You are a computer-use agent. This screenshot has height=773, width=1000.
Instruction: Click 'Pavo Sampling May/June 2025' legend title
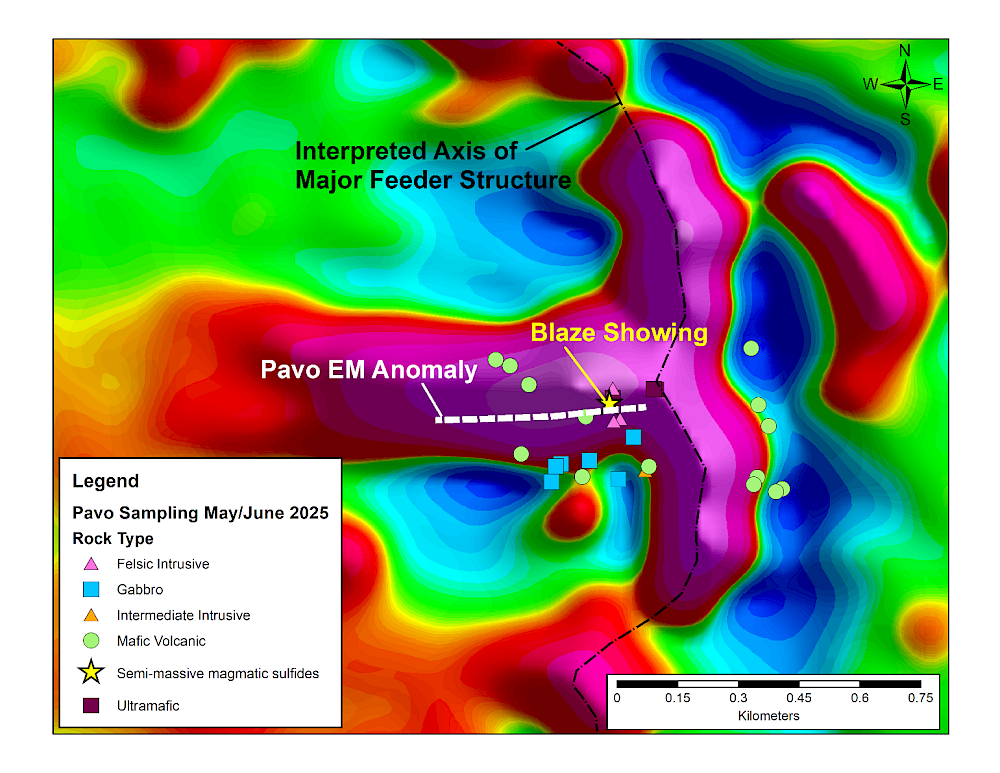tap(200, 514)
